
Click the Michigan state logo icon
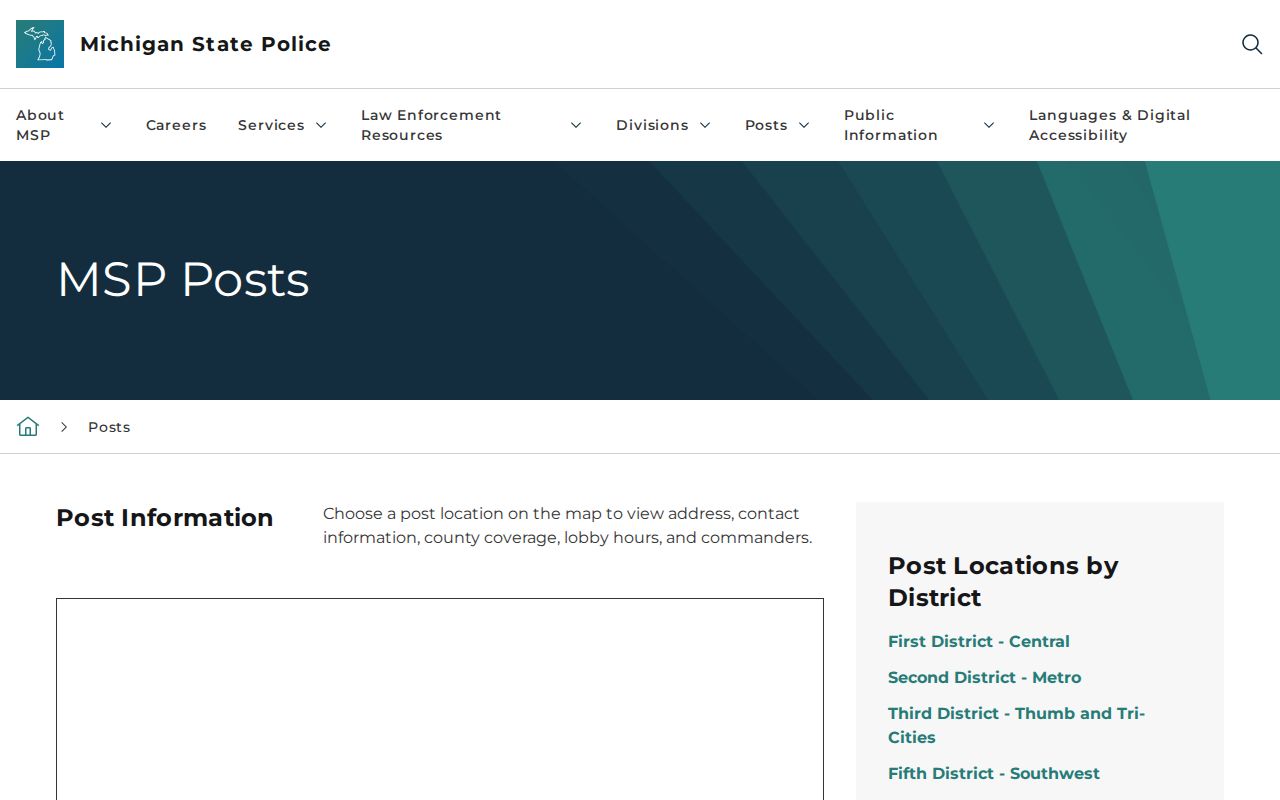[40, 44]
